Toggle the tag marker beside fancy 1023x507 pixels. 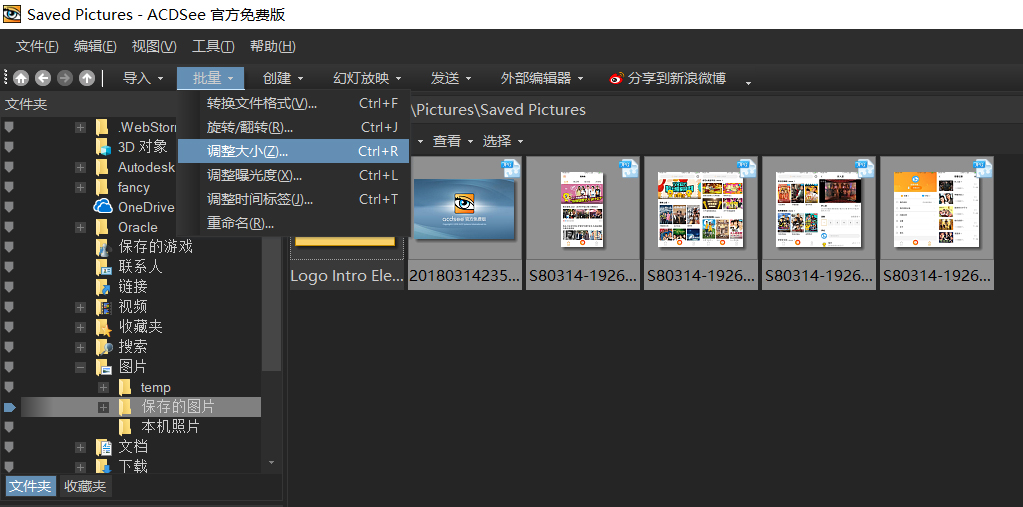pyautogui.click(x=9, y=187)
